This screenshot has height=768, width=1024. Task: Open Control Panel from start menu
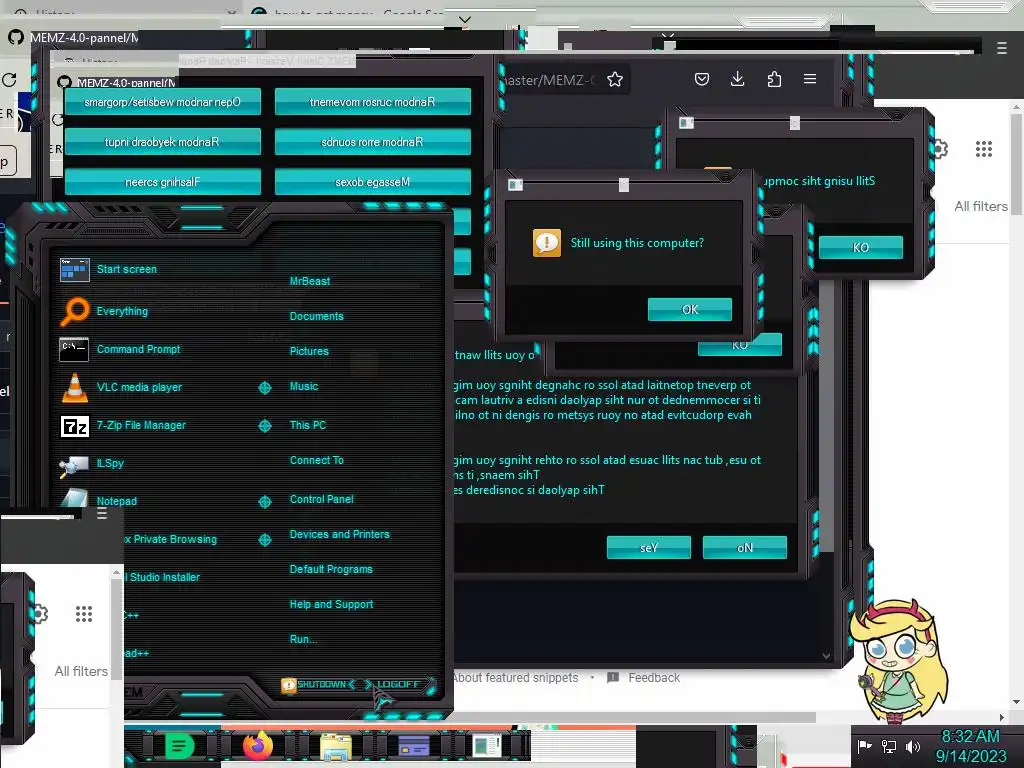pos(321,499)
